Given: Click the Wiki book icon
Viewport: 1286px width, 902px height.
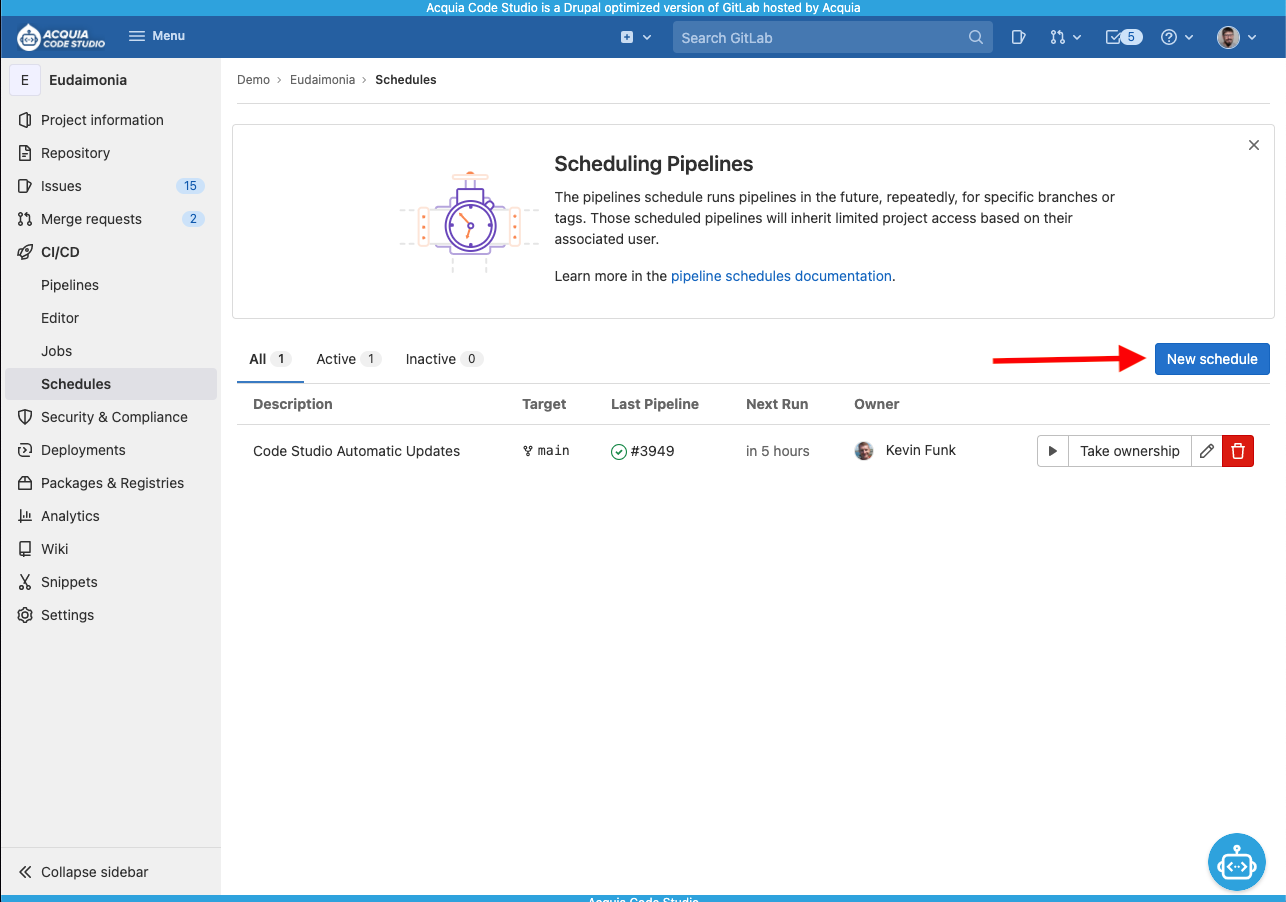Looking at the screenshot, I should click(x=25, y=549).
